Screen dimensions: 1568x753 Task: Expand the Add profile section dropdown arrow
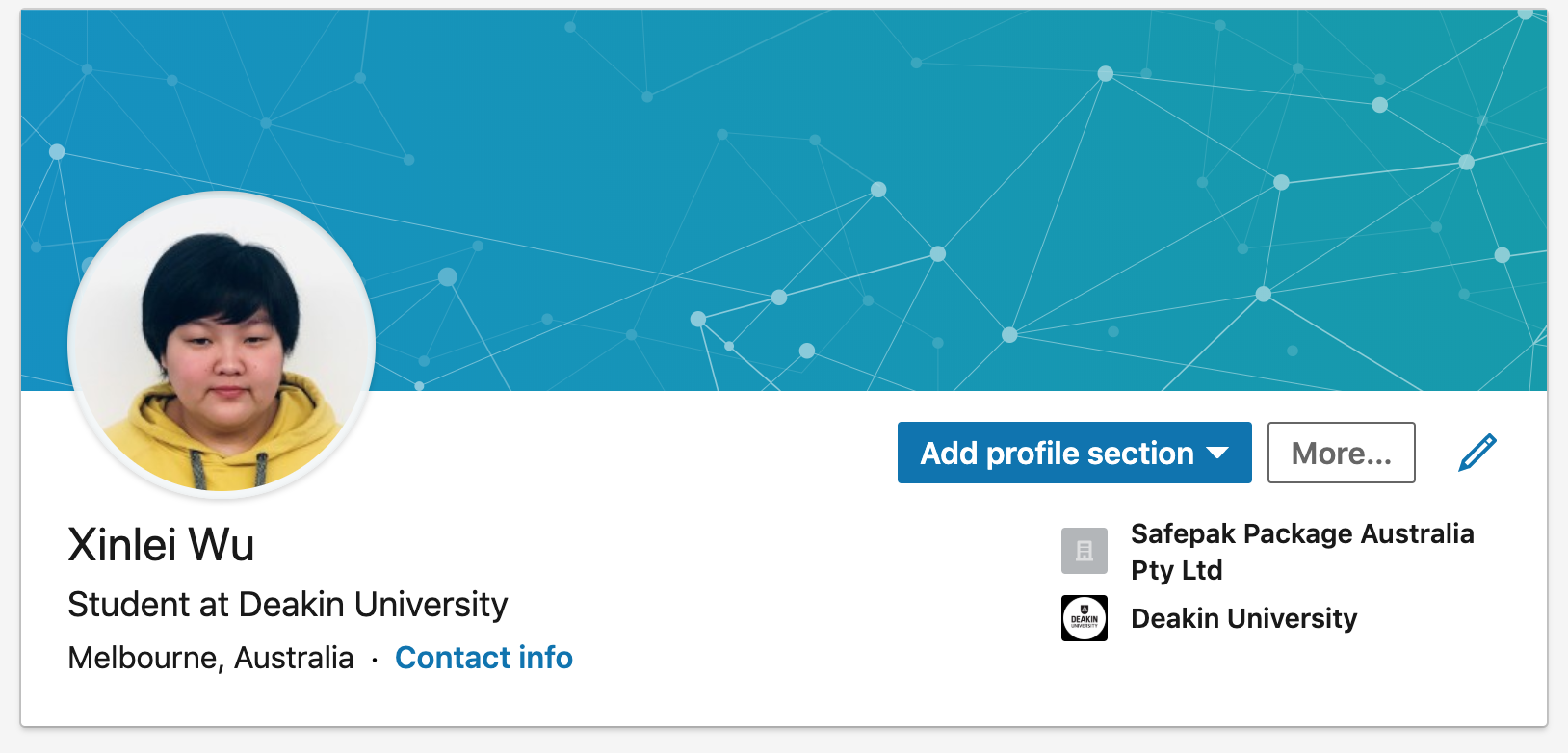[x=1217, y=453]
